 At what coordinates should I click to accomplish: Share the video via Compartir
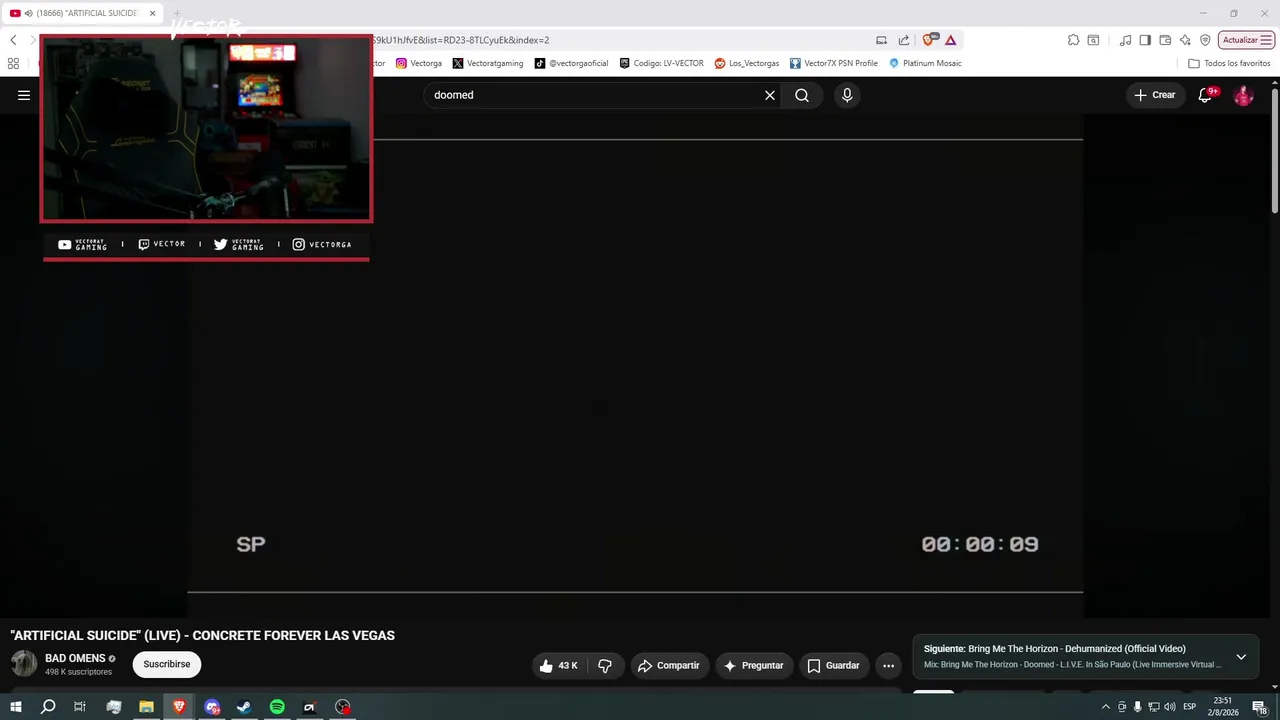tap(668, 666)
